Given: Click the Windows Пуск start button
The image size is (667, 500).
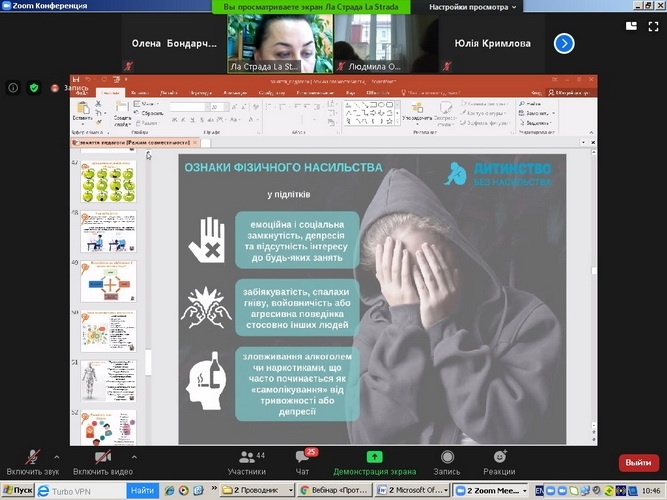Looking at the screenshot, I should (x=18, y=491).
